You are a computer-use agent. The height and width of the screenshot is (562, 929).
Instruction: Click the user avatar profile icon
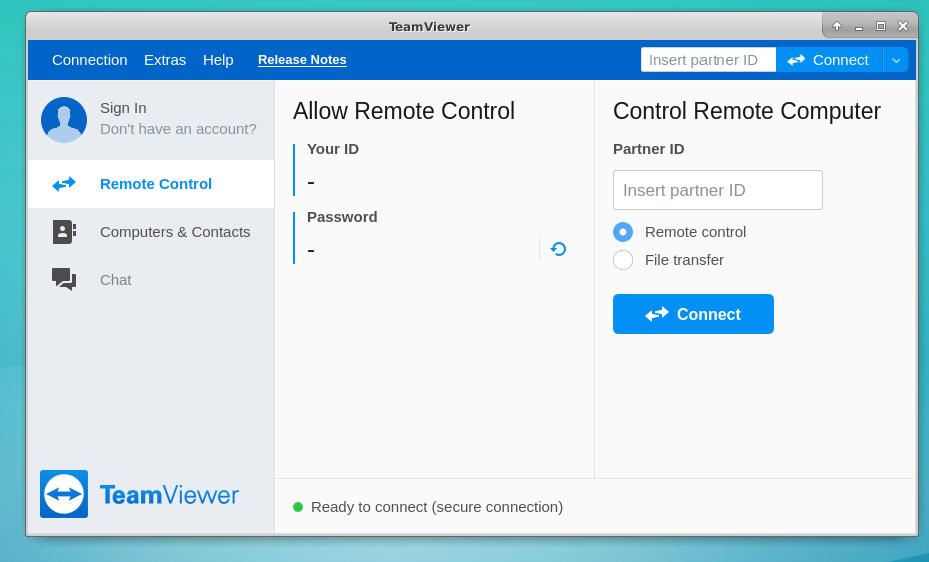coord(64,120)
